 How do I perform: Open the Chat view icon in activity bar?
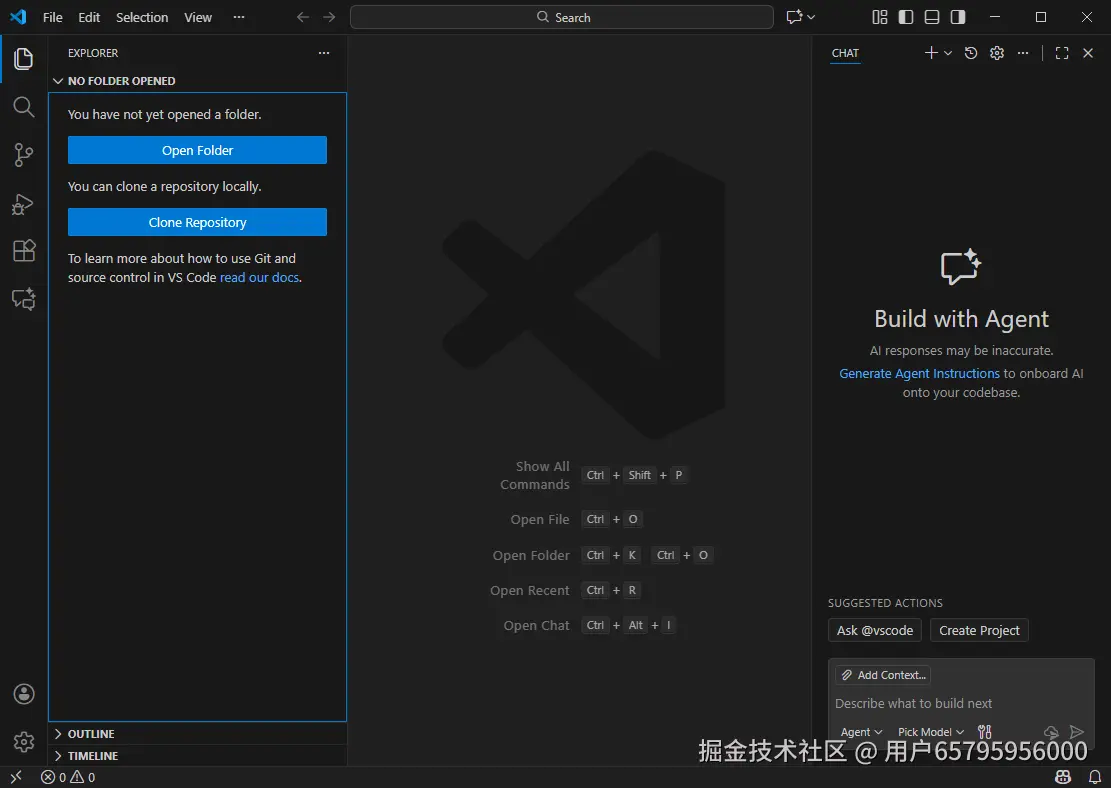coord(23,299)
